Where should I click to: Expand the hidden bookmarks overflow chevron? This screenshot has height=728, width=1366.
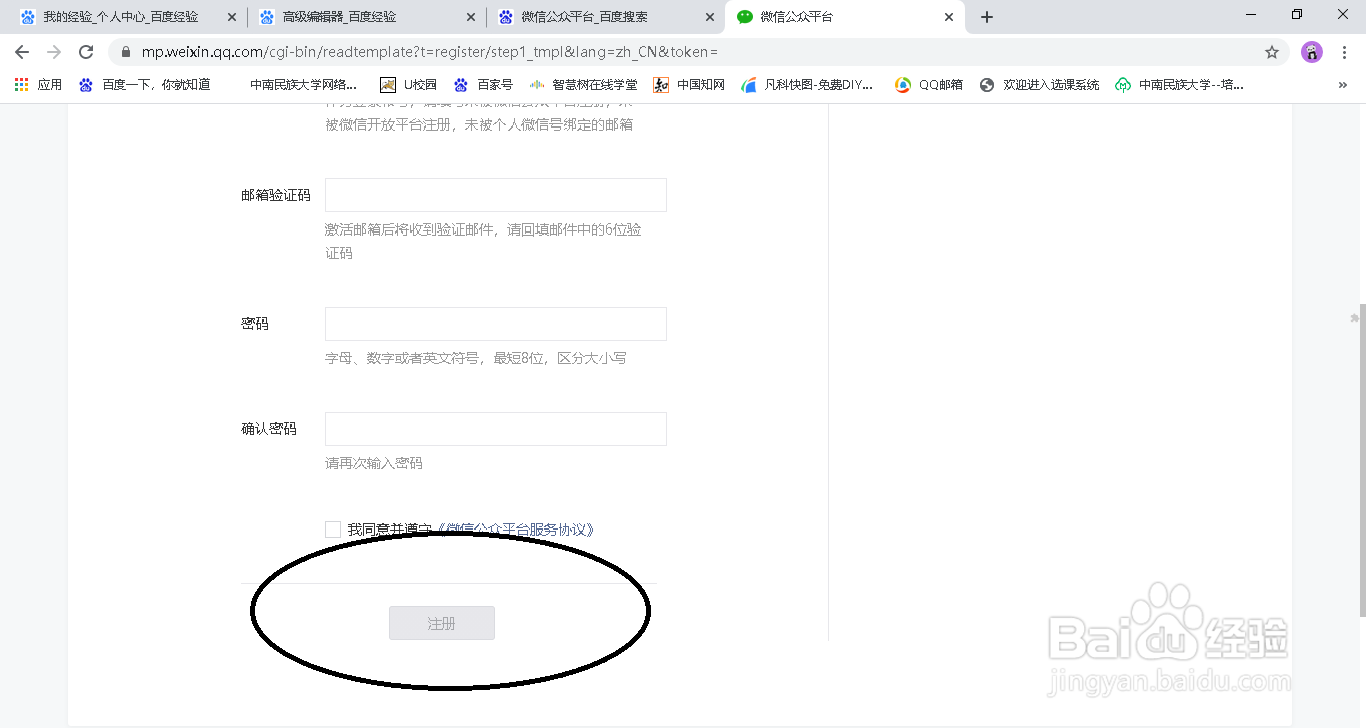pyautogui.click(x=1343, y=84)
